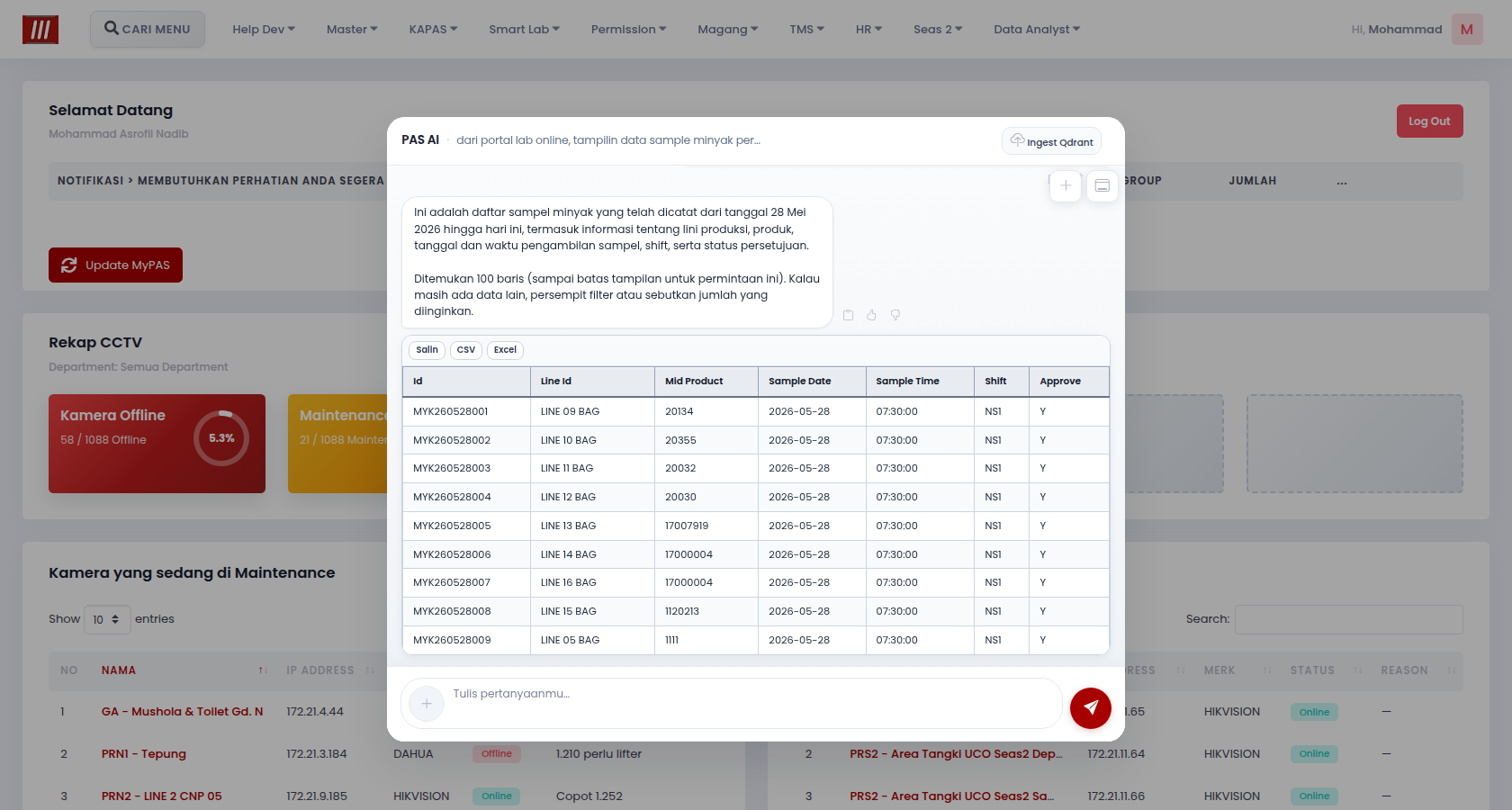
Task: Click the Kamera Offline 5.3% progress ring
Action: click(x=221, y=438)
